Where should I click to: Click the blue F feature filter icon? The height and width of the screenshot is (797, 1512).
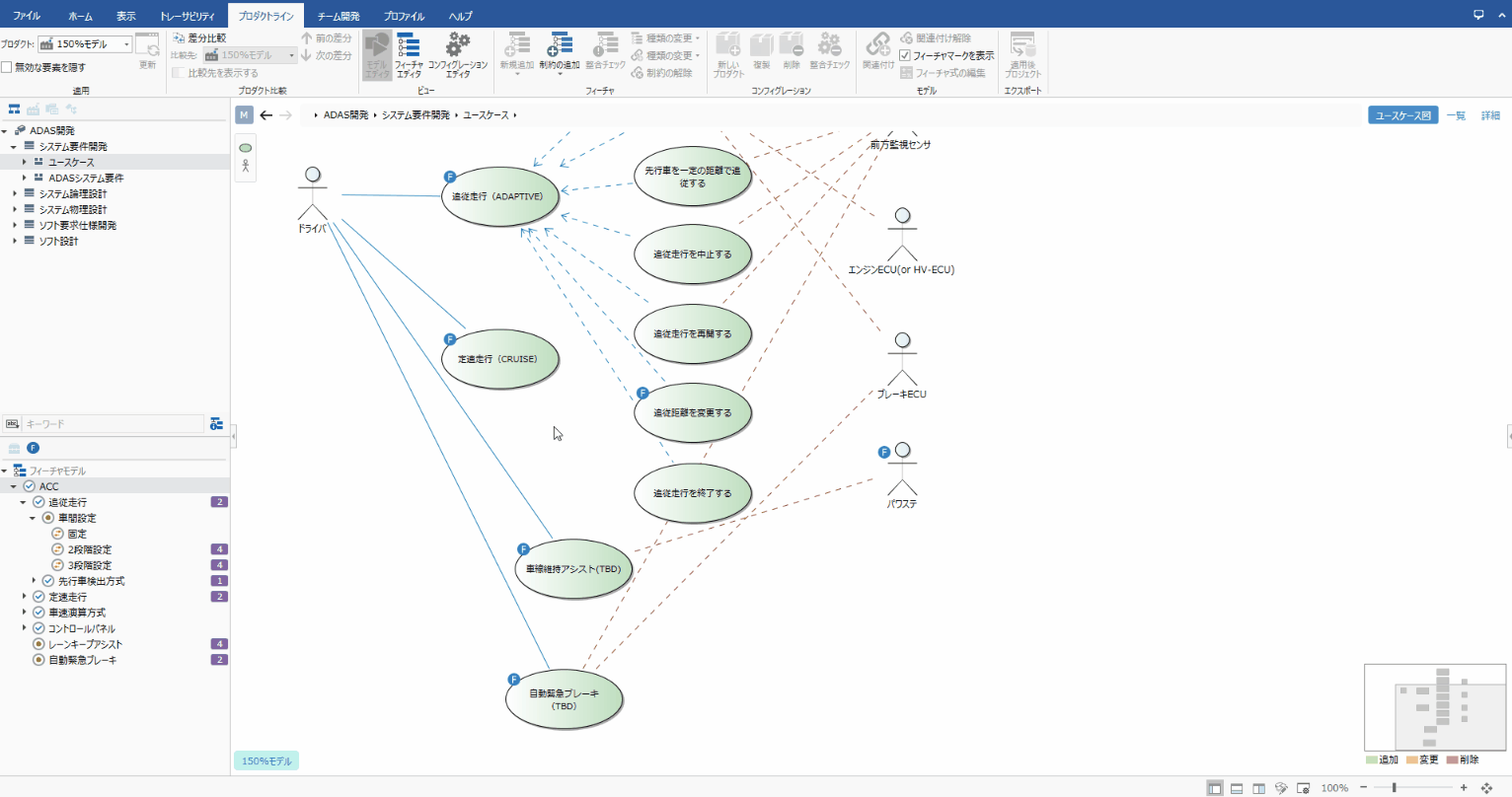pos(33,448)
